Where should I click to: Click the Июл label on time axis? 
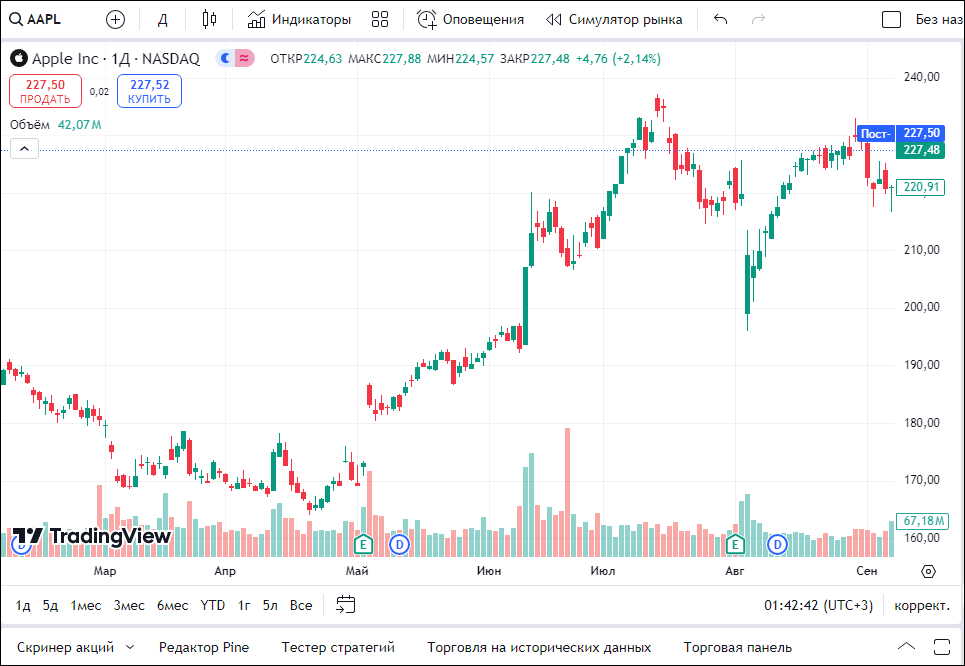[x=603, y=571]
